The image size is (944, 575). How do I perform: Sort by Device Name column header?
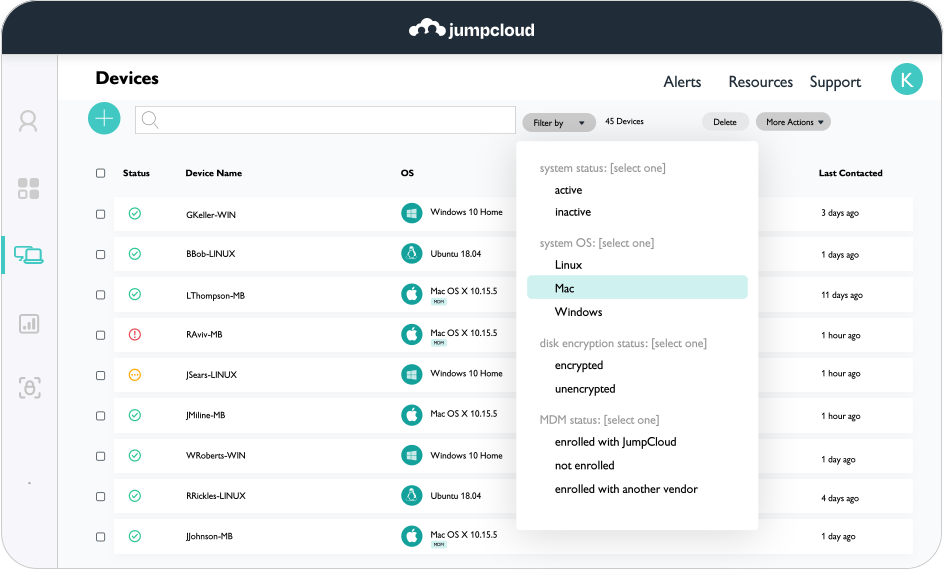pyautogui.click(x=214, y=173)
